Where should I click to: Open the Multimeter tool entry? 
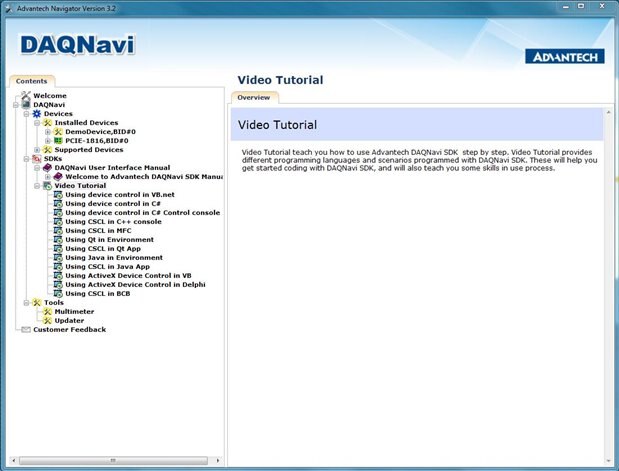click(74, 311)
